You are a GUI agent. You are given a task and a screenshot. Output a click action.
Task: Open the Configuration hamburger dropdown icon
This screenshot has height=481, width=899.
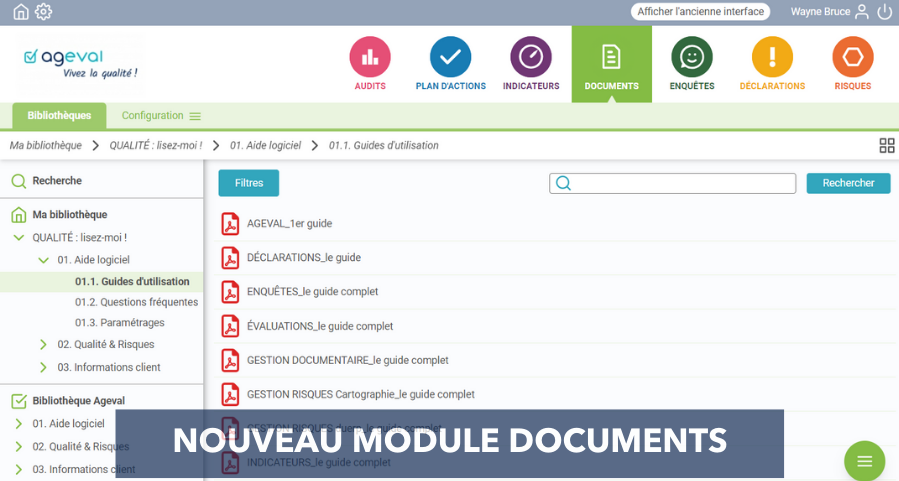195,116
